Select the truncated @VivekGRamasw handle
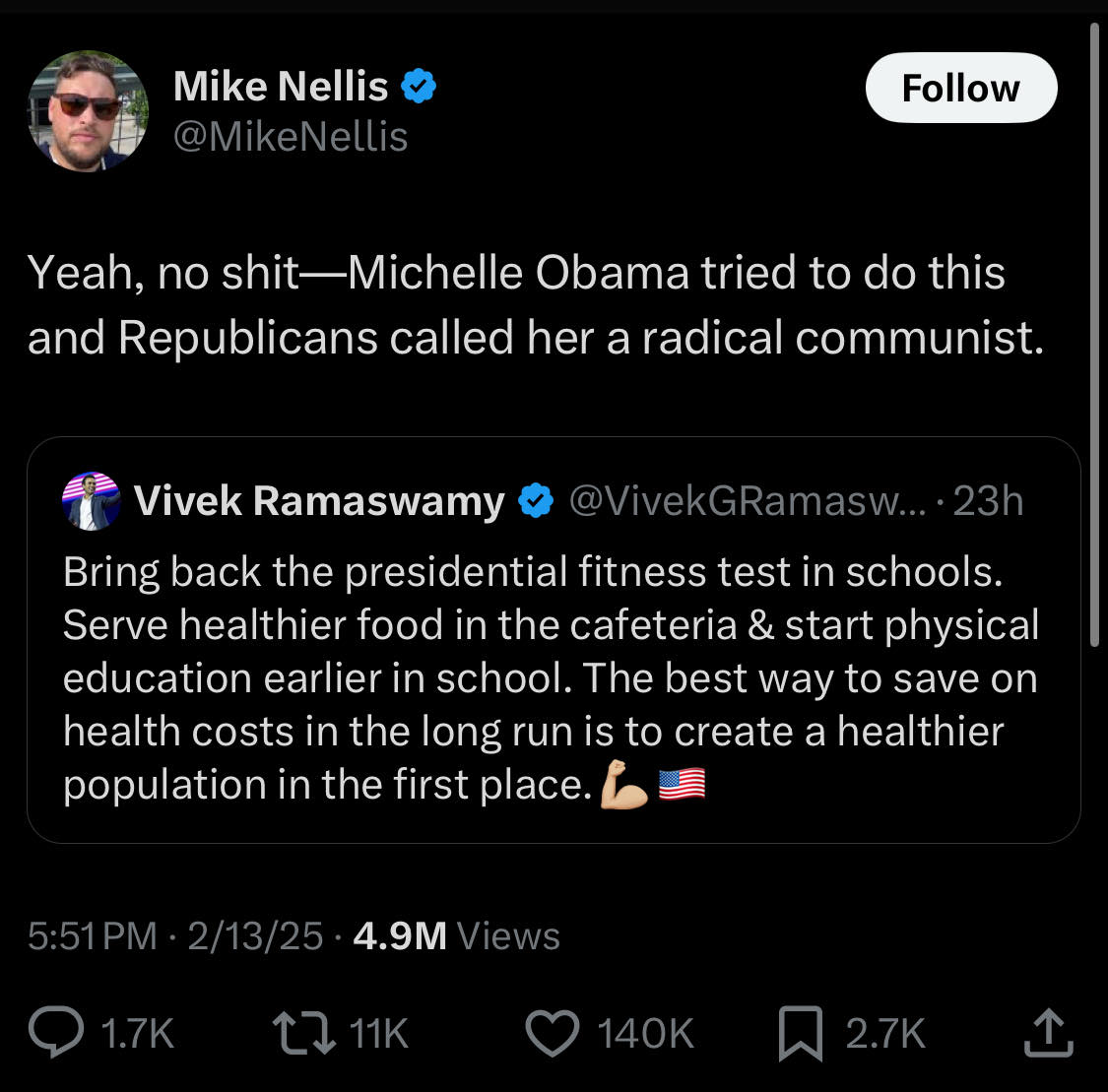This screenshot has width=1108, height=1092. 750,500
